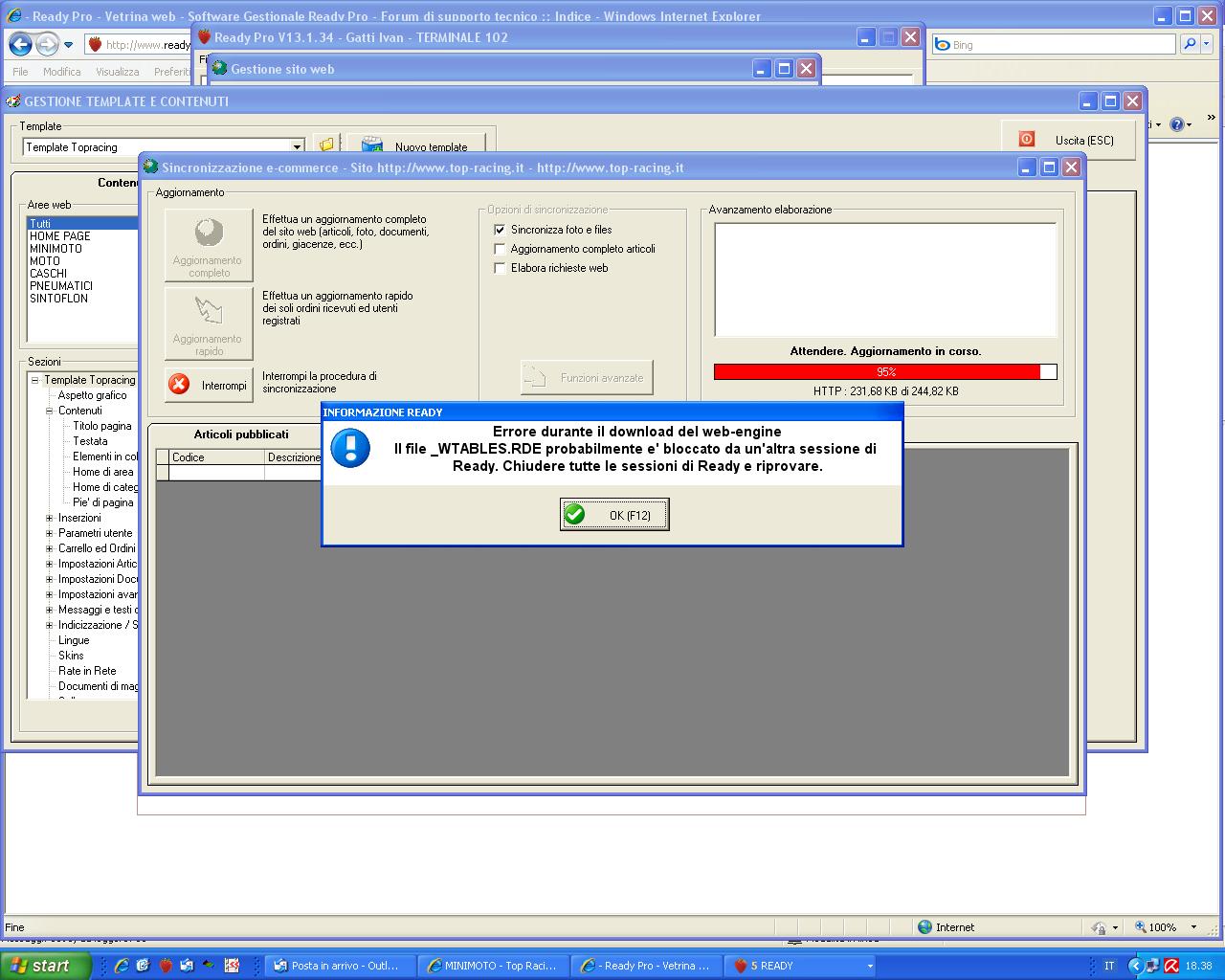Screen dimensions: 1225x980
Task: Collapse the Template Topracing tree node
Action: (34, 380)
